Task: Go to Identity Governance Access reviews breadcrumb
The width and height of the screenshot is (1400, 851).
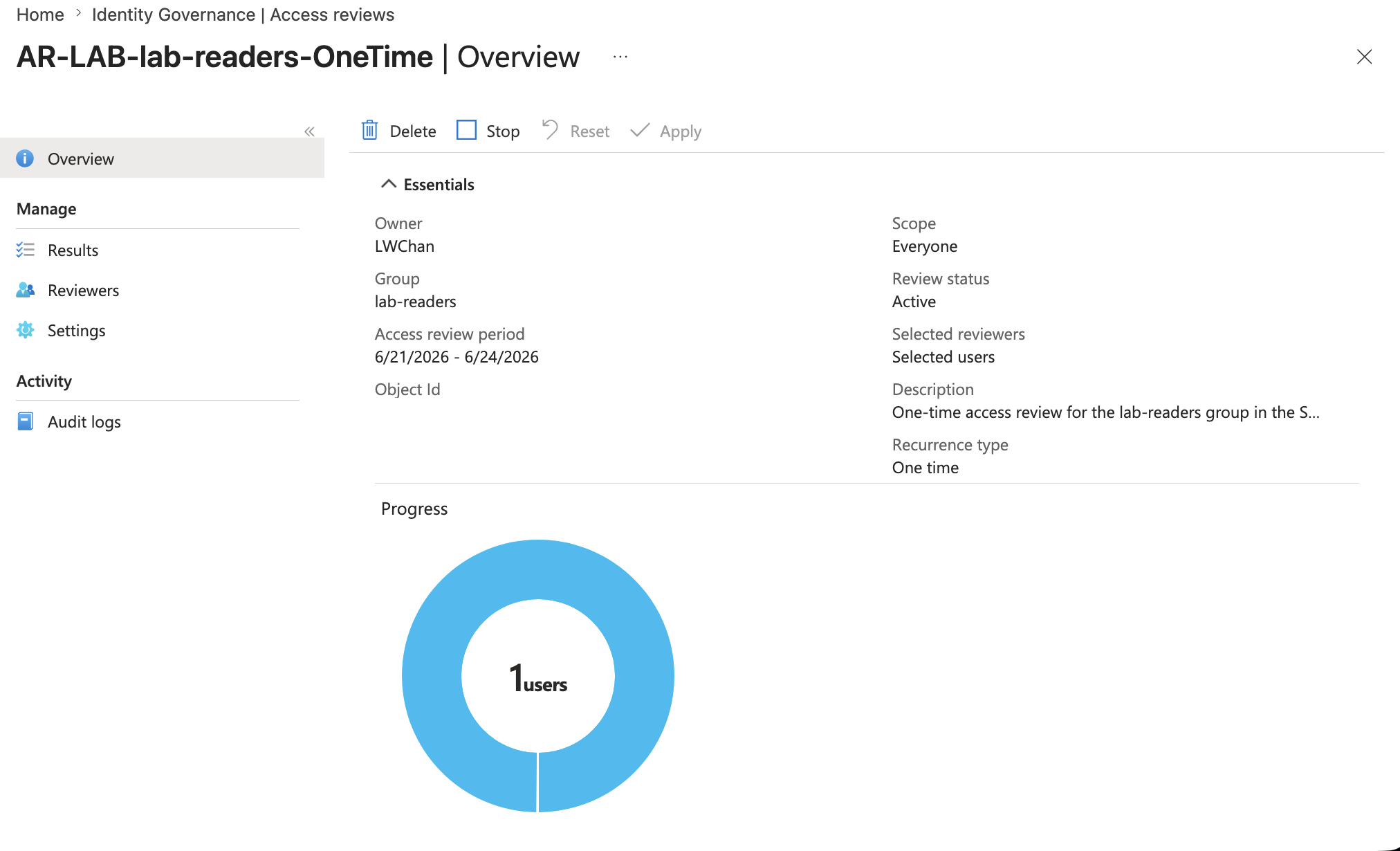Action: (x=243, y=15)
